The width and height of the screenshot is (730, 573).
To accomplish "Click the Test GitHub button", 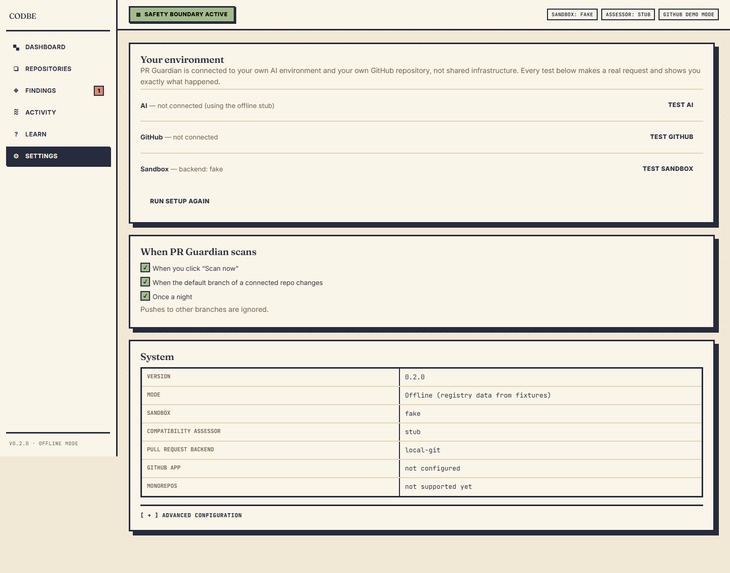I will click(672, 137).
